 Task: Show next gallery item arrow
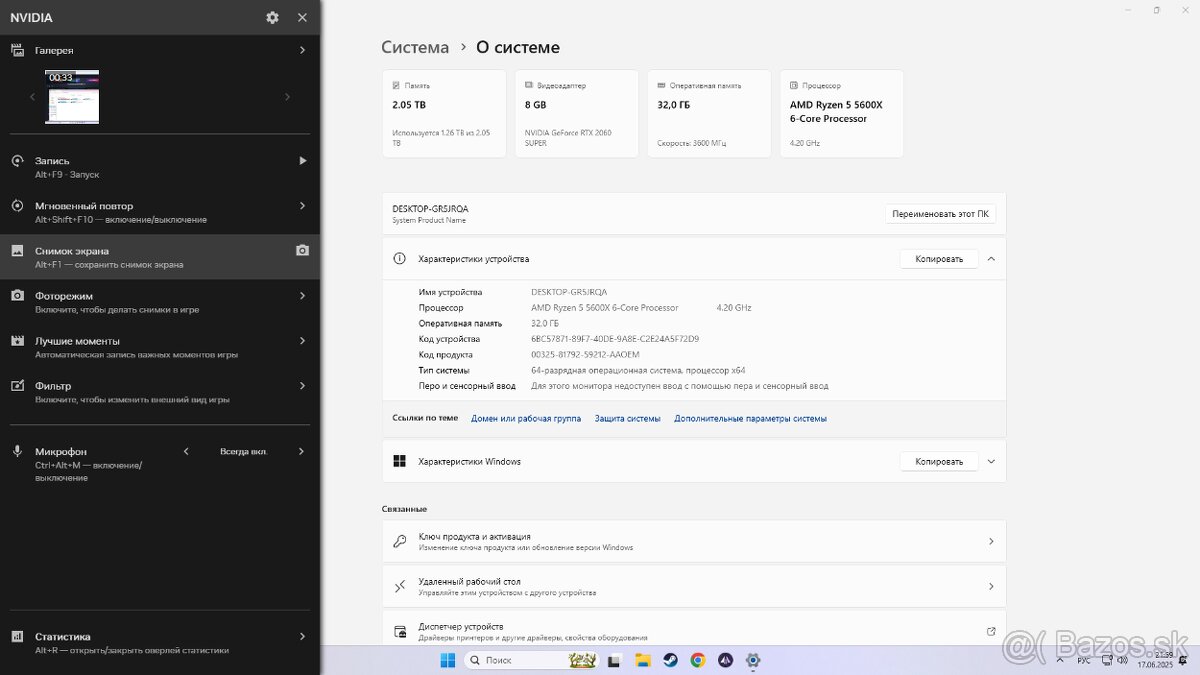tap(288, 97)
